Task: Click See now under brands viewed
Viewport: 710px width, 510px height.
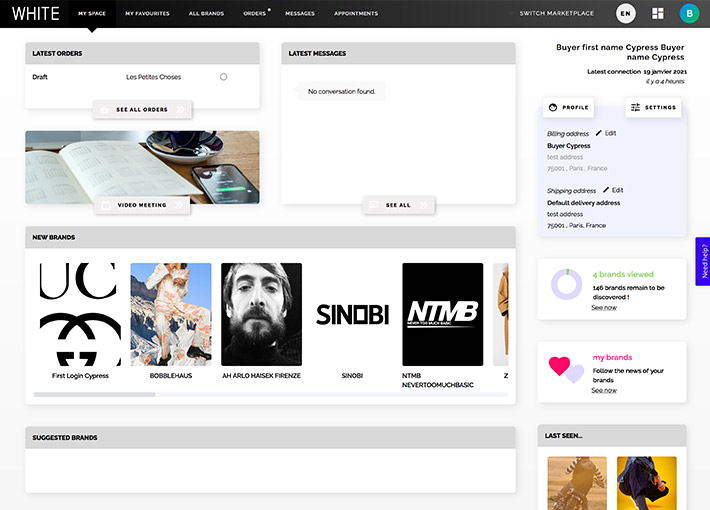Action: point(603,307)
